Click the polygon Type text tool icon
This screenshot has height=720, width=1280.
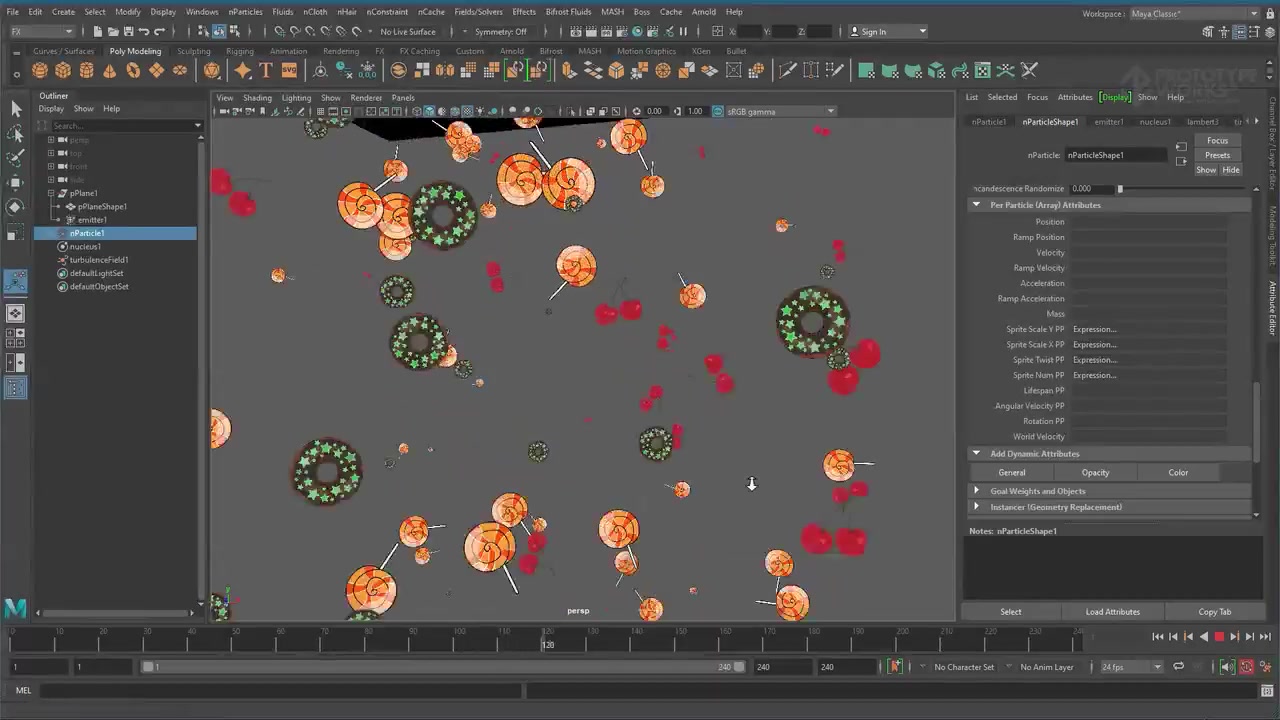(x=266, y=70)
